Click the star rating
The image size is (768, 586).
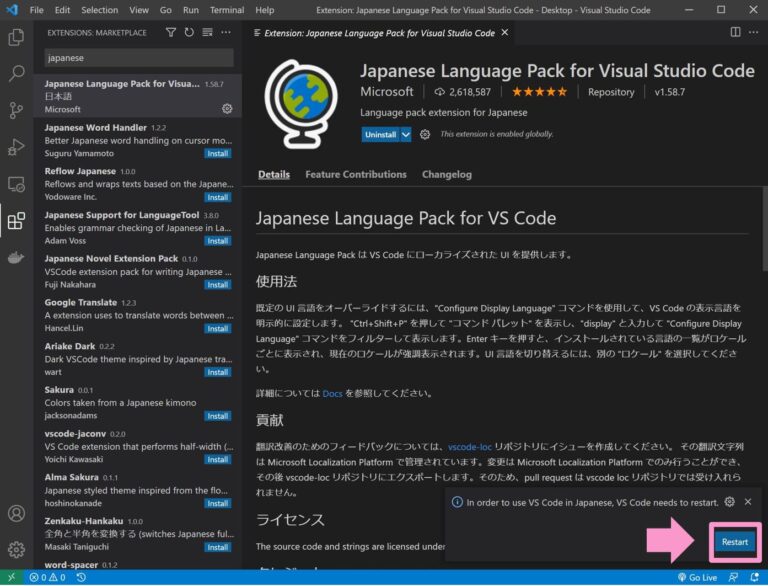pos(539,92)
